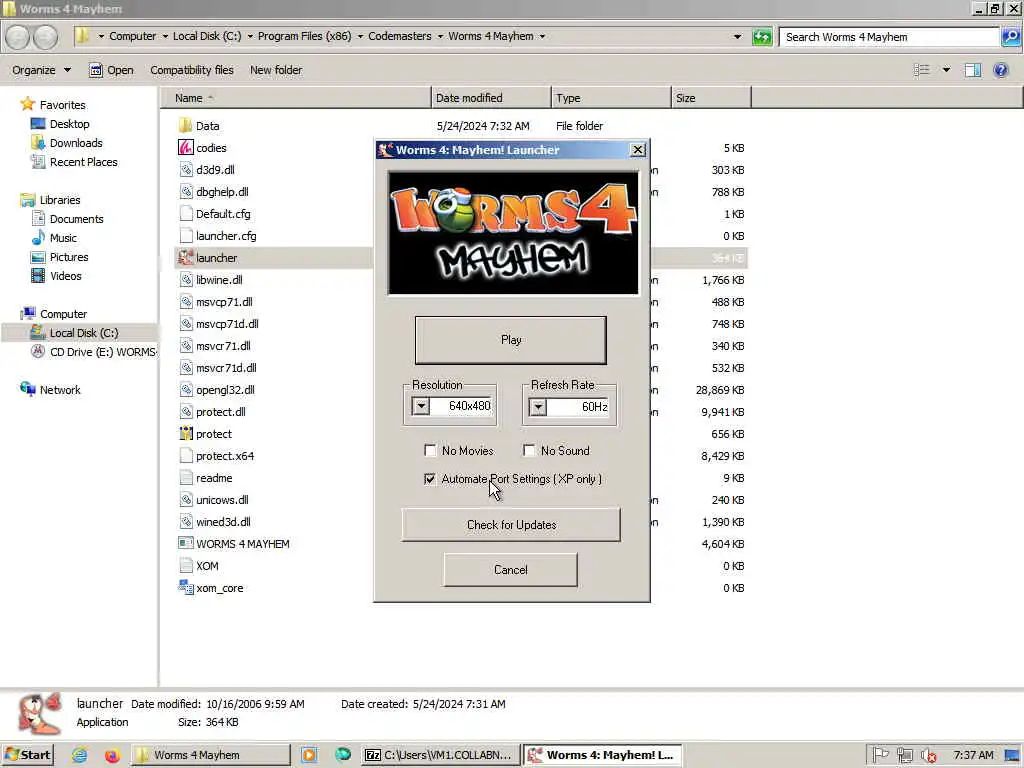
Task: Select the codies file icon
Action: 185,148
